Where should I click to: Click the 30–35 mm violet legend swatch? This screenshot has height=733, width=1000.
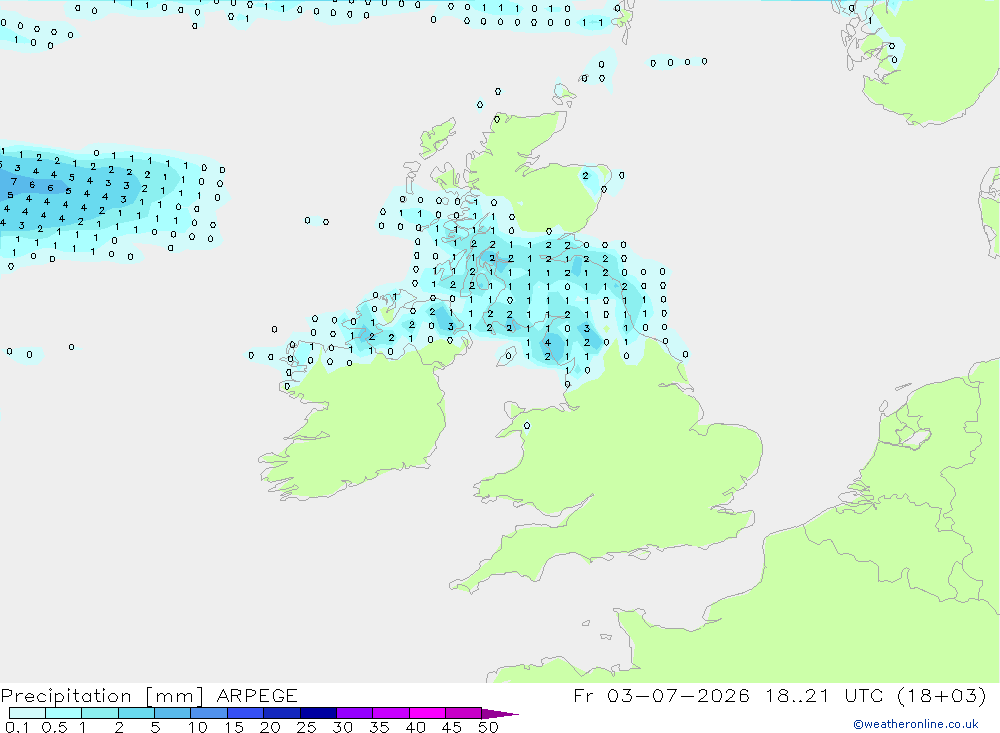click(354, 713)
